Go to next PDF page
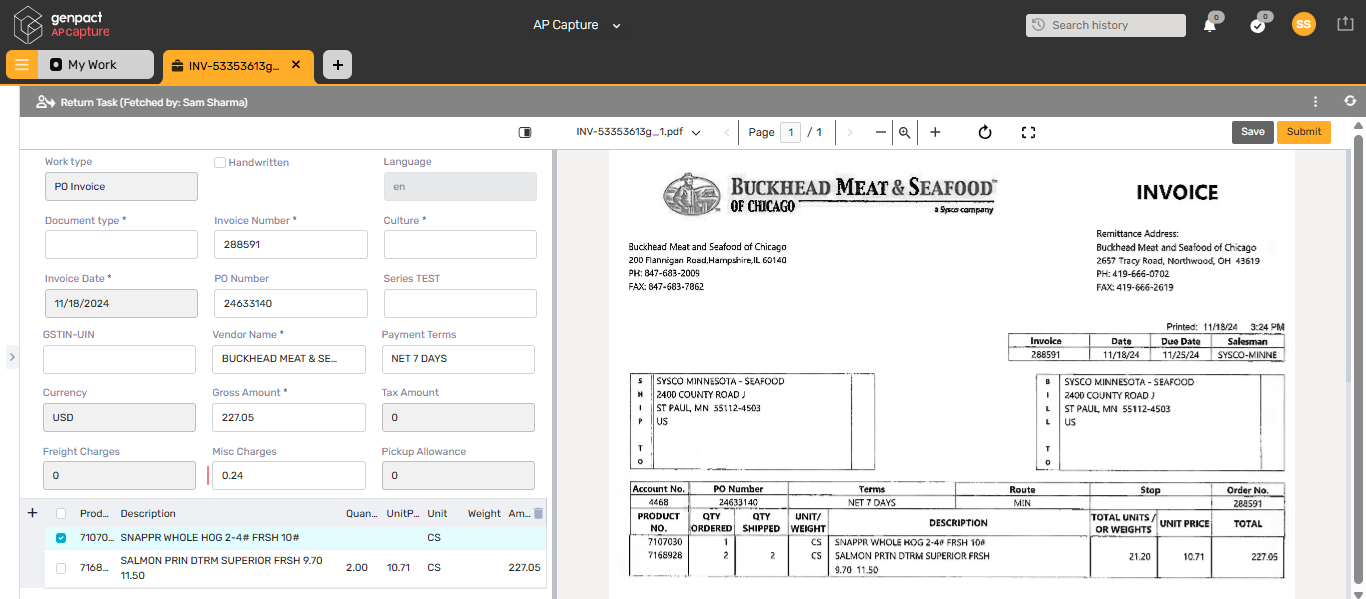 pos(850,132)
